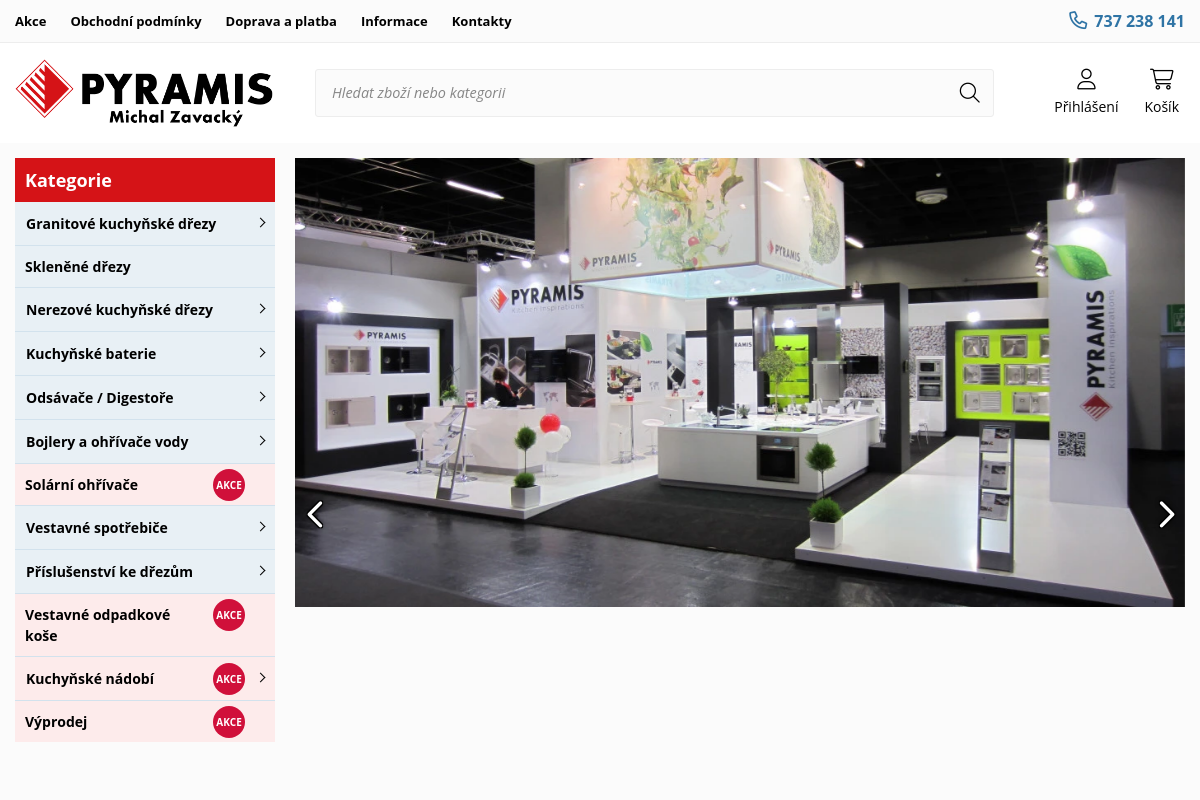The width and height of the screenshot is (1200, 800).
Task: Open Kuchyňské nádobí category
Action: pyautogui.click(x=145, y=679)
